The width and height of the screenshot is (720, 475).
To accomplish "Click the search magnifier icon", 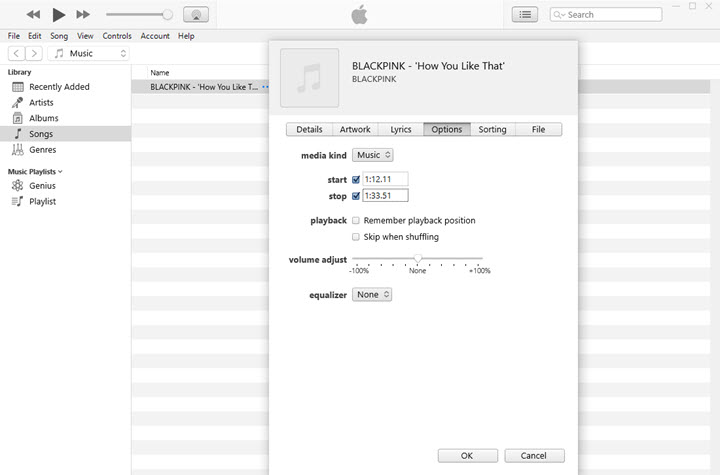I will click(557, 15).
